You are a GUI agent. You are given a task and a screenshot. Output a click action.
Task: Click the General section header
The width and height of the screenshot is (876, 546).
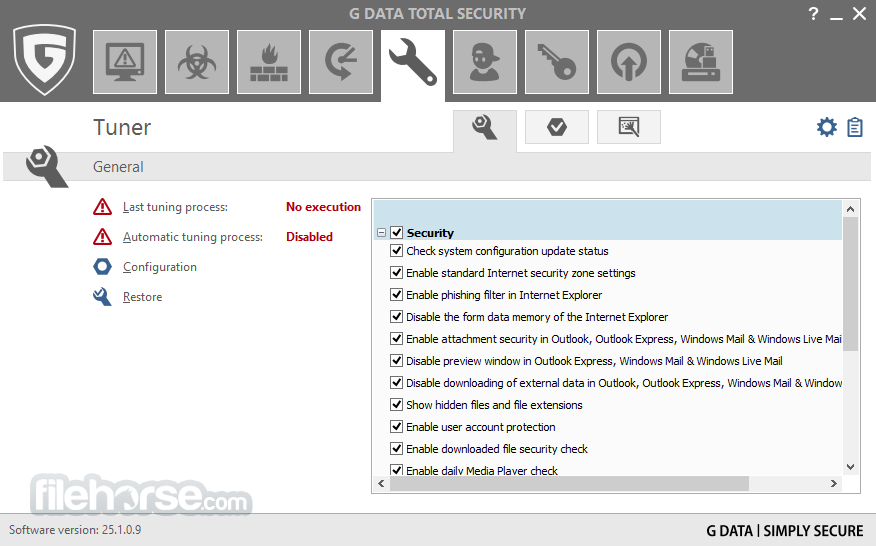(437, 167)
